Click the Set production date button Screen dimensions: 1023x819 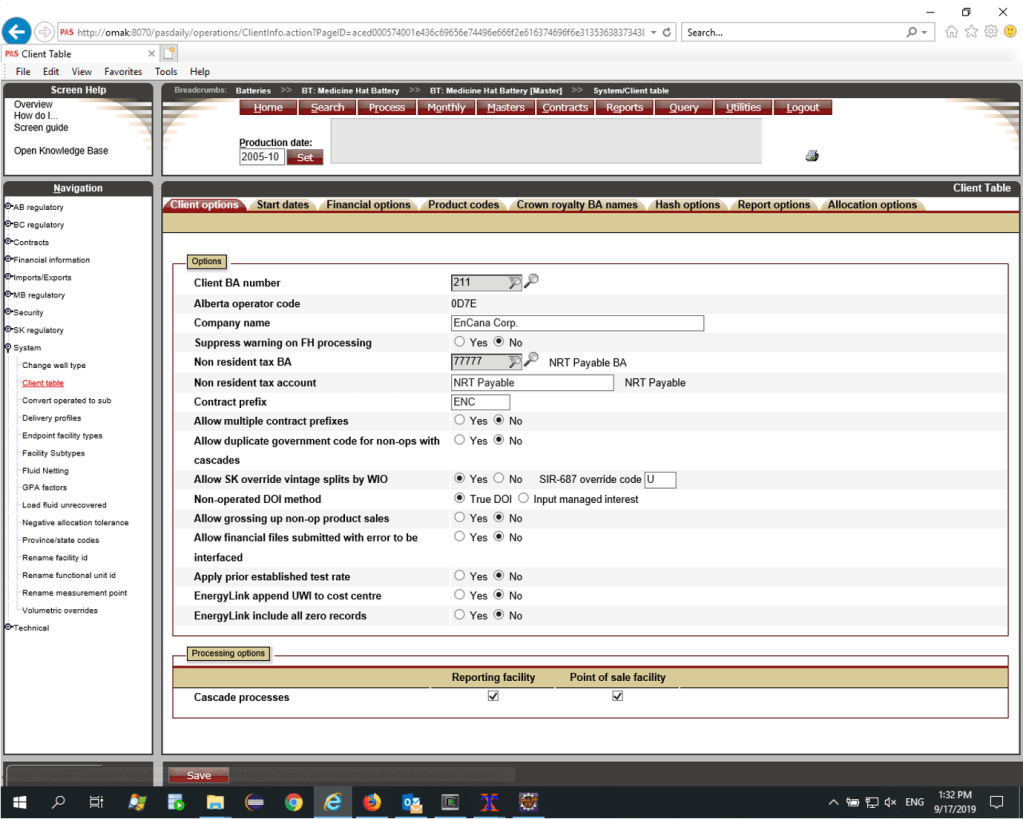[x=304, y=157]
